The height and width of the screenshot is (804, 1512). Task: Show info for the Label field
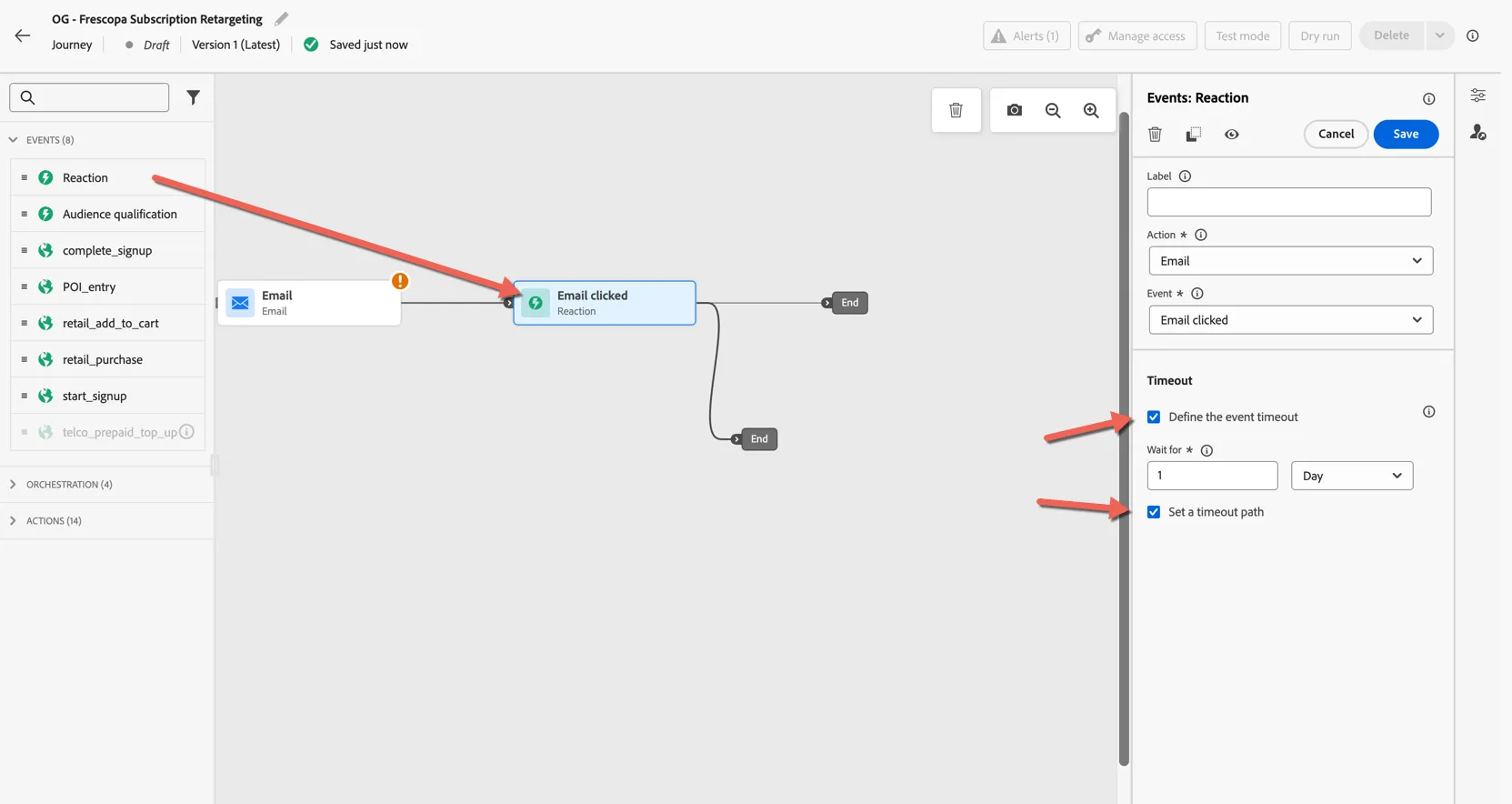point(1185,176)
